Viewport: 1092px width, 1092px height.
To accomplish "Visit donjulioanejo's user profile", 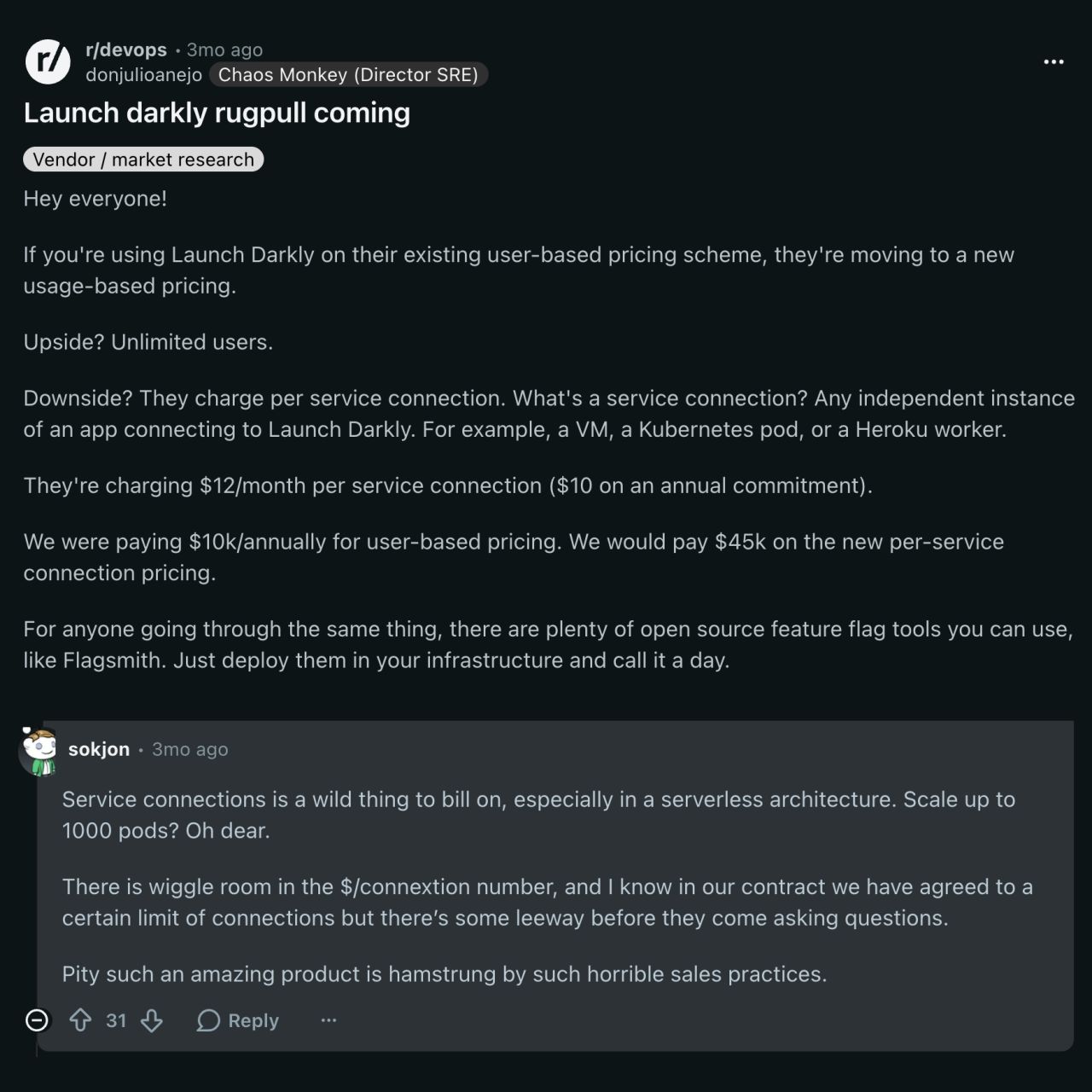I will click(143, 74).
